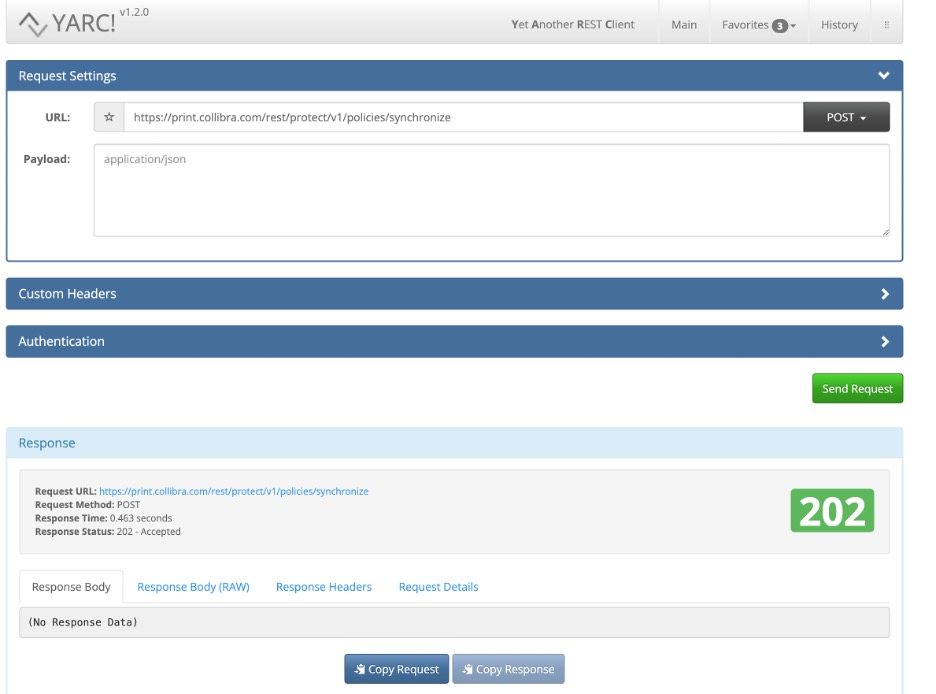Open the History menu item
The width and height of the screenshot is (936, 694).
pyautogui.click(x=839, y=25)
